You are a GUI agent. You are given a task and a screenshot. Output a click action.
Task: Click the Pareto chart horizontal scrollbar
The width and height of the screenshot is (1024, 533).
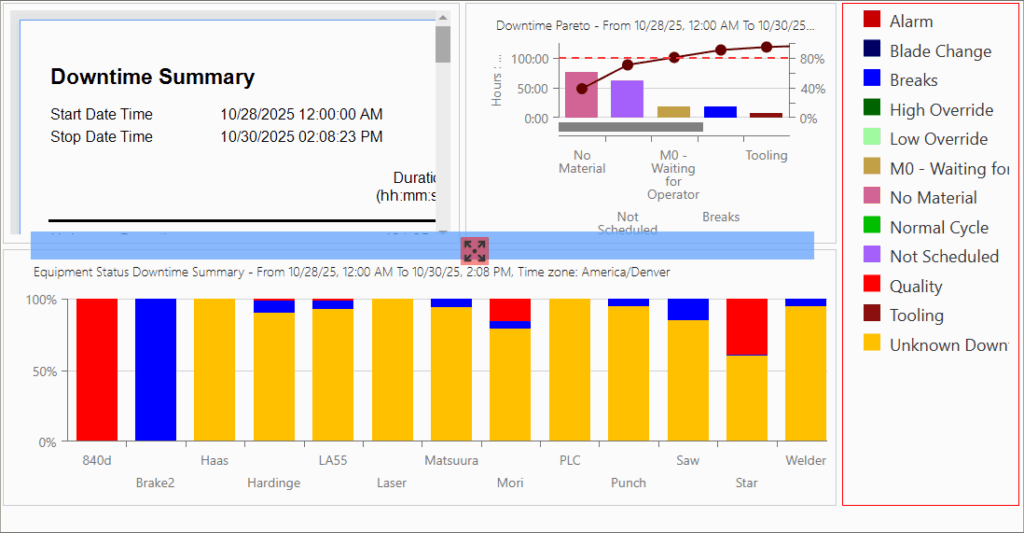coord(630,127)
